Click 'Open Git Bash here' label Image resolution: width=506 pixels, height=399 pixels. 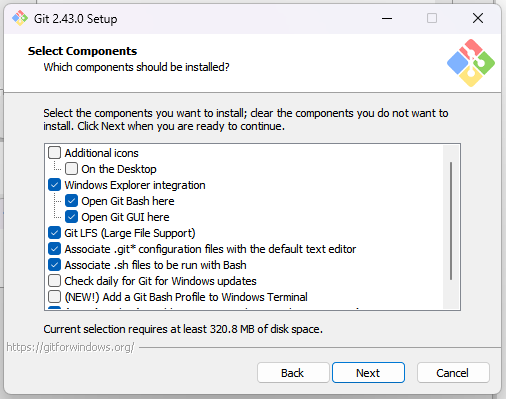[128, 201]
